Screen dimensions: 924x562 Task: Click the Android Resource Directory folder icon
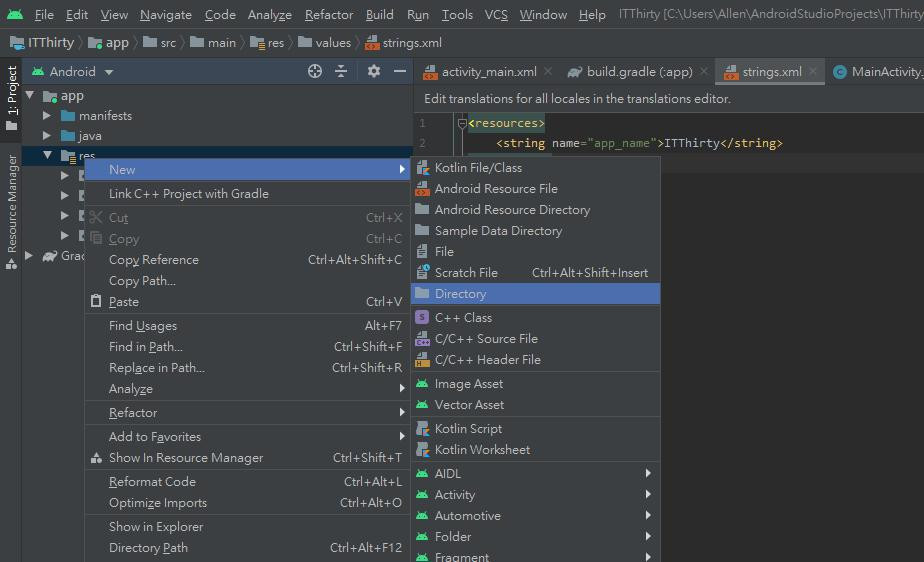[x=422, y=209]
